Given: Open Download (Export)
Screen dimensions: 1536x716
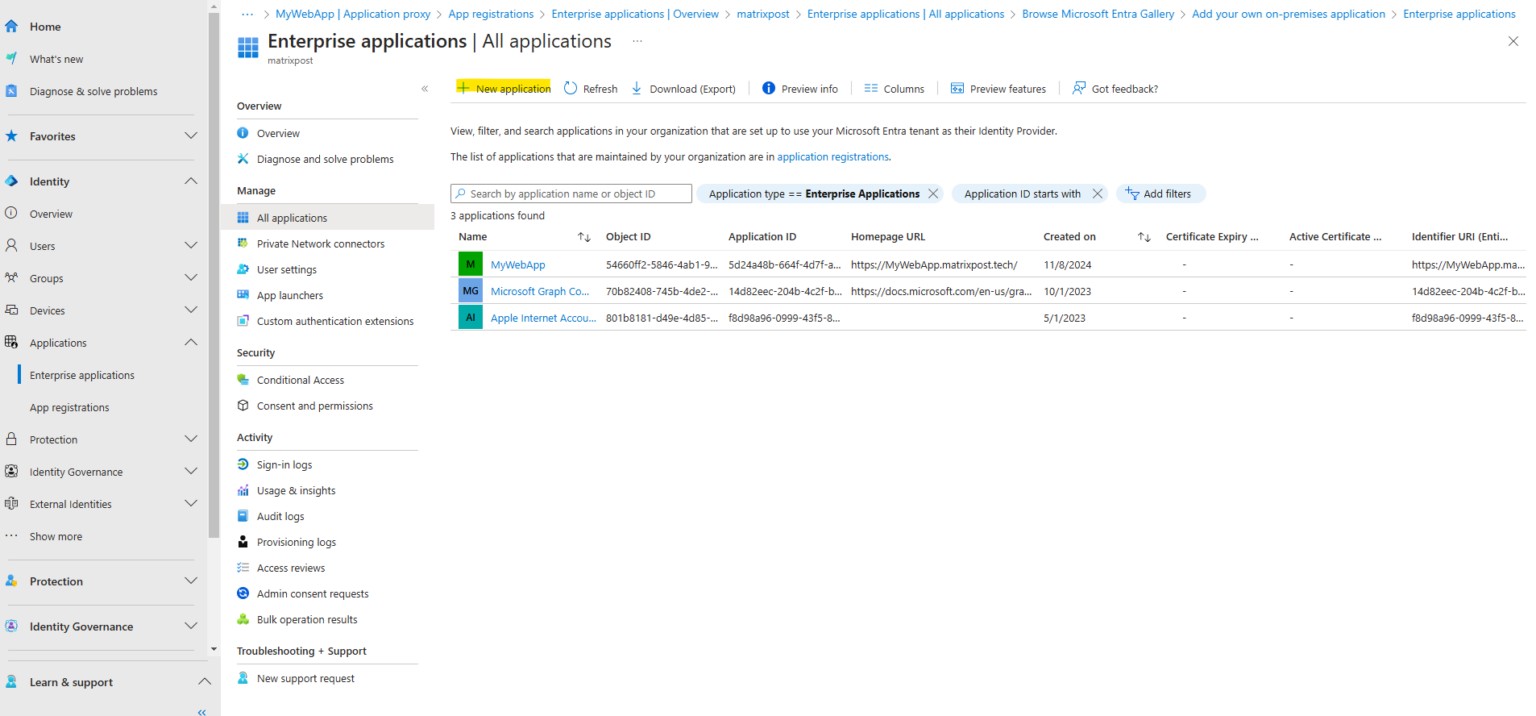Looking at the screenshot, I should coord(684,88).
